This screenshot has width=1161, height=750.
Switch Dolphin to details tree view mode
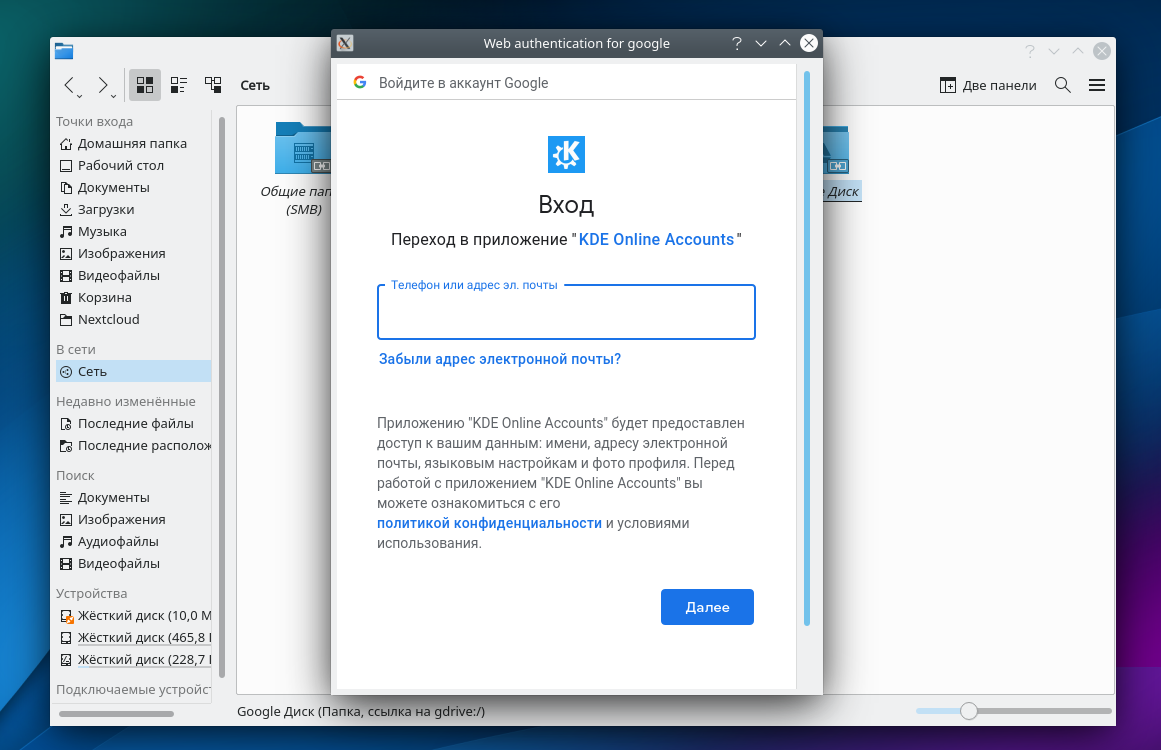click(213, 85)
